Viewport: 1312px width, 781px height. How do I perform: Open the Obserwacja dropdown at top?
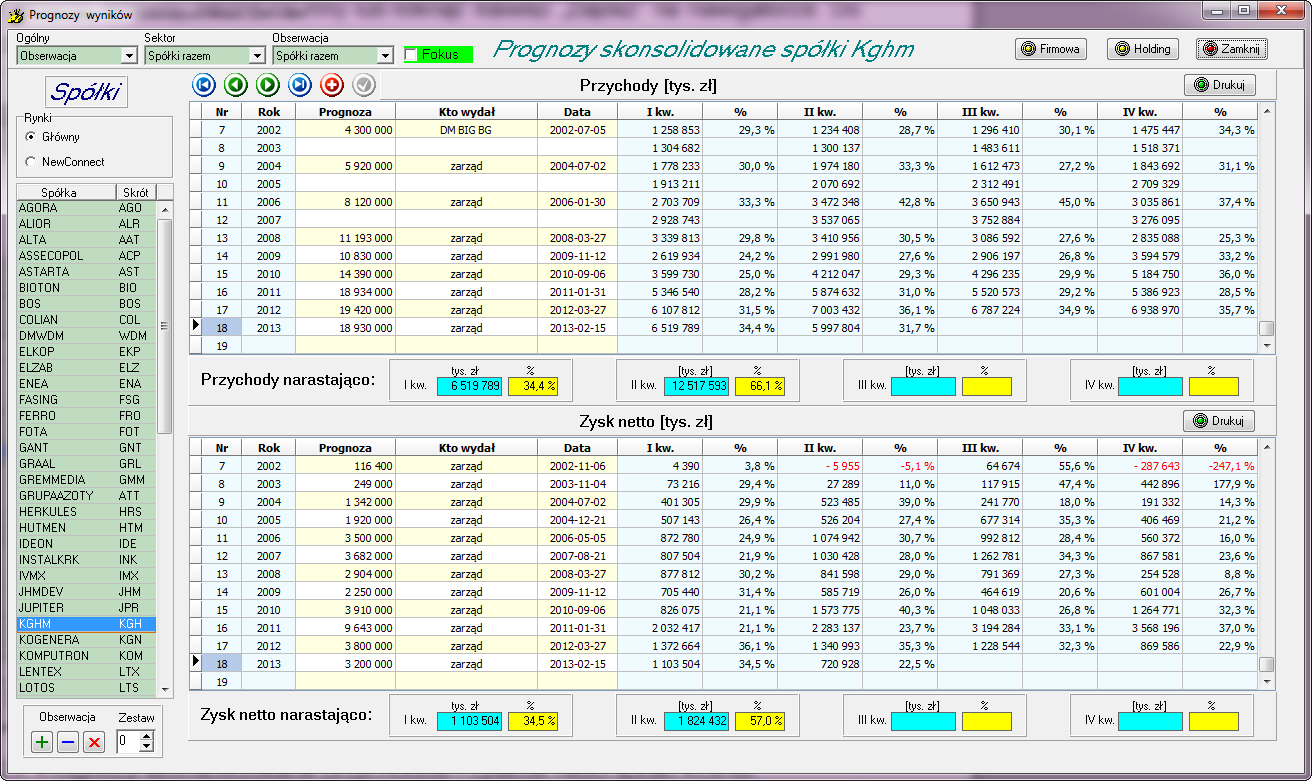pos(385,56)
